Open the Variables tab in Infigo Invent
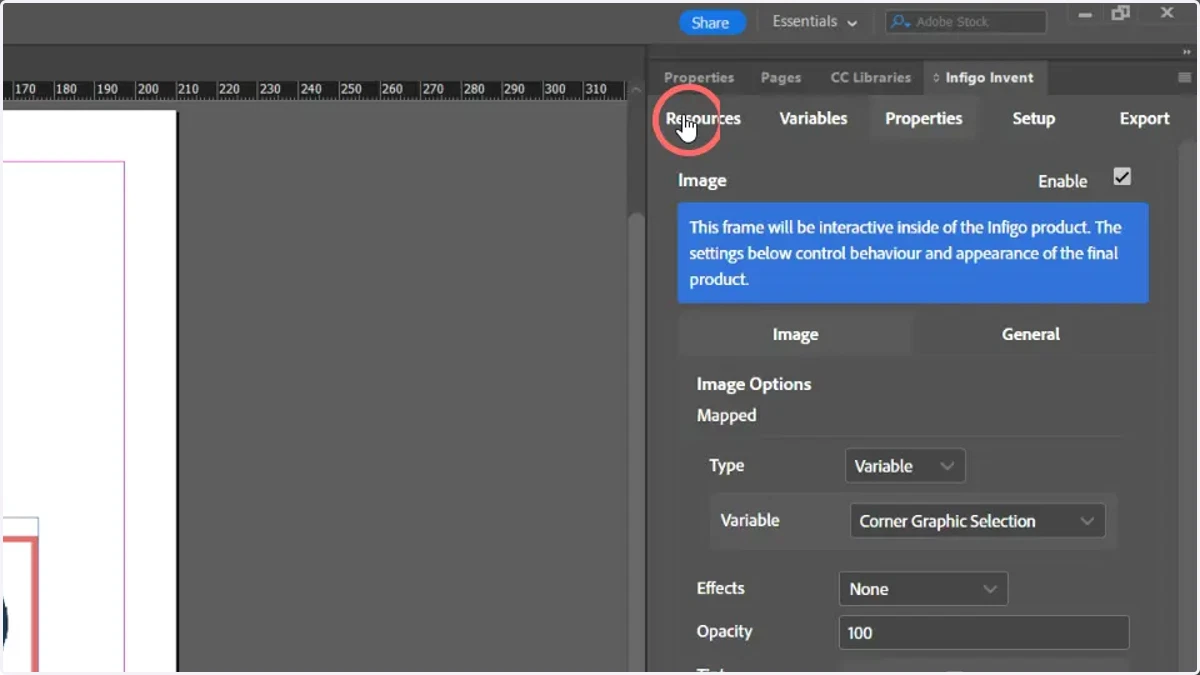Viewport: 1200px width, 675px height. (x=813, y=119)
